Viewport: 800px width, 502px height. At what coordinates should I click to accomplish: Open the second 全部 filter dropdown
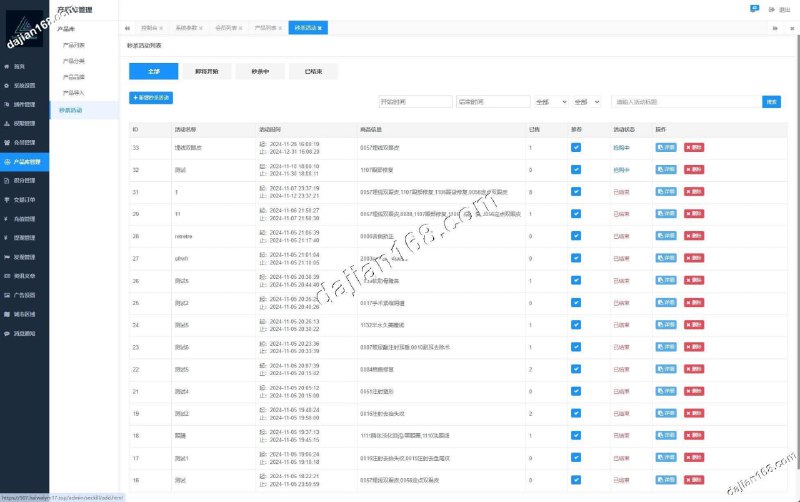click(585, 101)
